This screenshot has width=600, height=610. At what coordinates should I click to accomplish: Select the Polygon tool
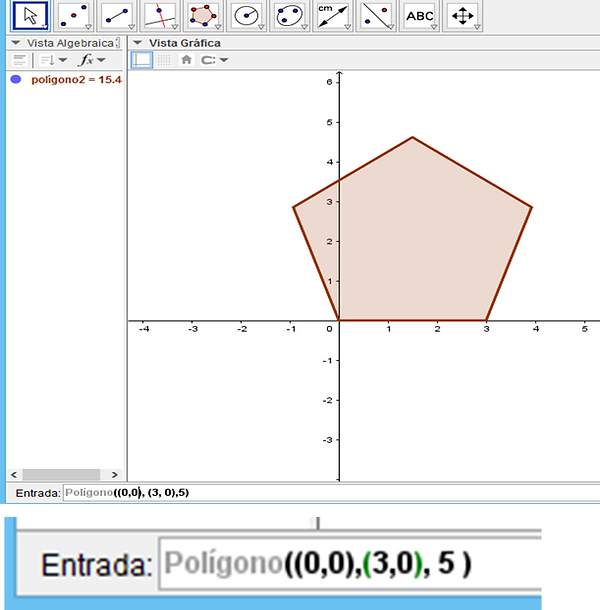coord(203,16)
